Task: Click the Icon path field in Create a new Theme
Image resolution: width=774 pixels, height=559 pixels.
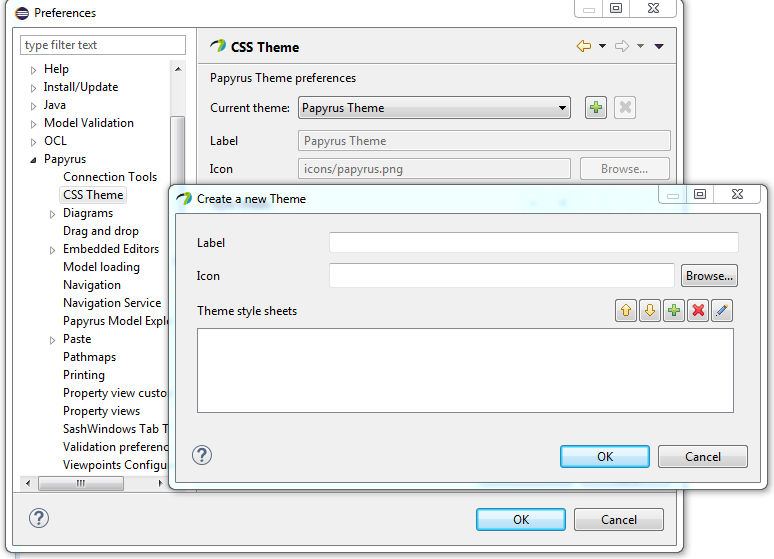Action: tap(502, 276)
